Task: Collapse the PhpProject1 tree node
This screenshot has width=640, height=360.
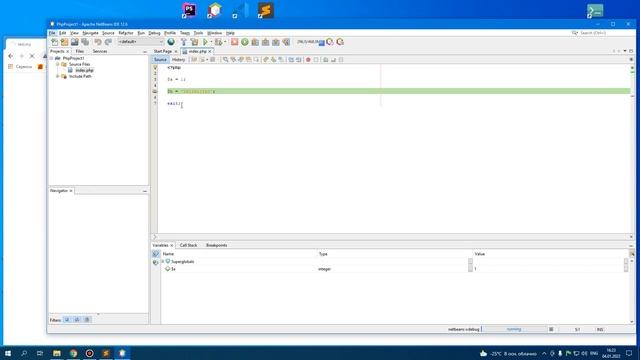Action: coord(51,58)
